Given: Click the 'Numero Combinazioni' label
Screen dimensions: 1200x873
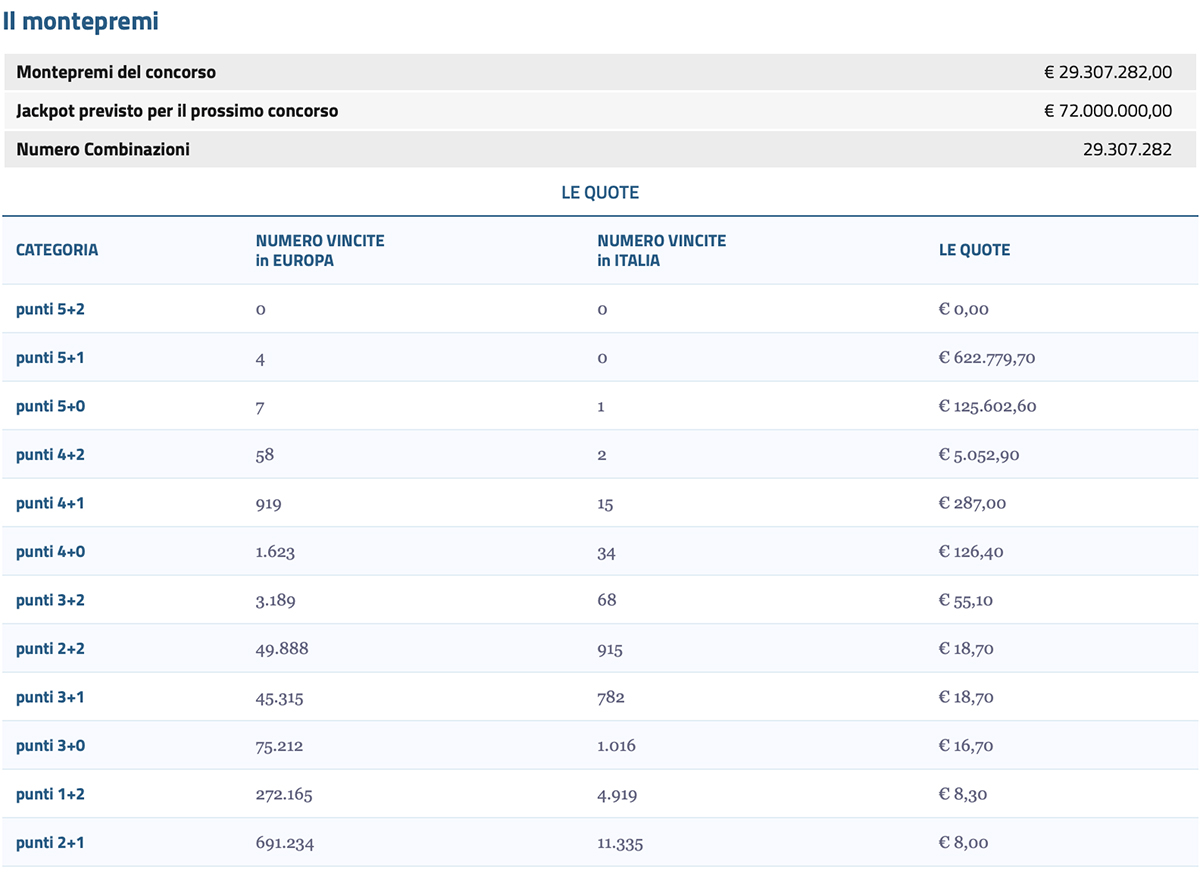Looking at the screenshot, I should 103,150.
